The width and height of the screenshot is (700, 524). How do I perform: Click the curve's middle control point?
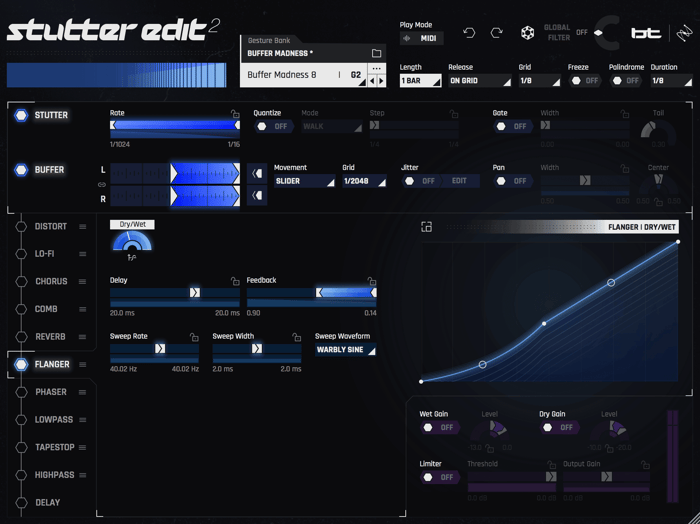point(544,324)
